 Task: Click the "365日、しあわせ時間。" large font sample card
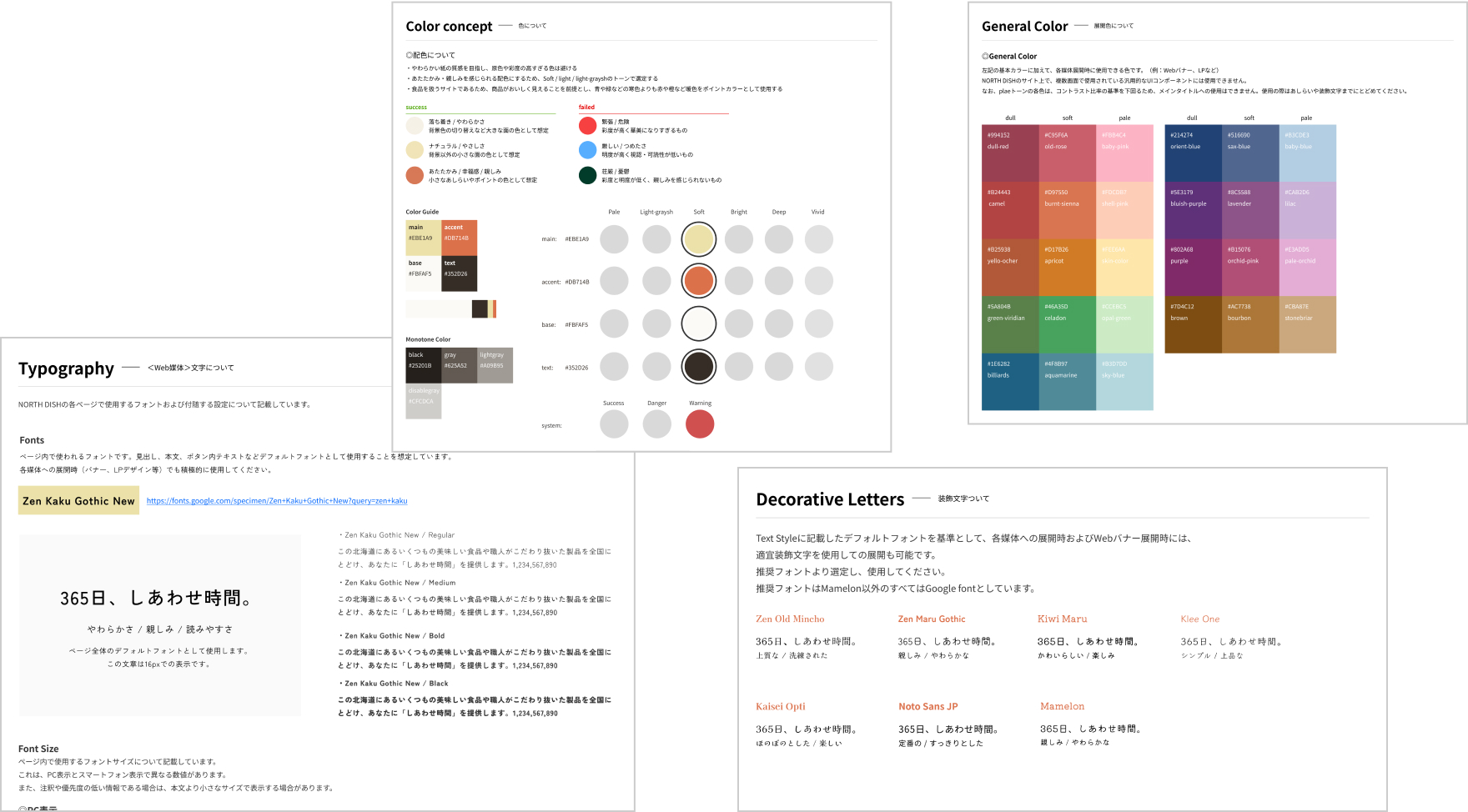pyautogui.click(x=160, y=625)
